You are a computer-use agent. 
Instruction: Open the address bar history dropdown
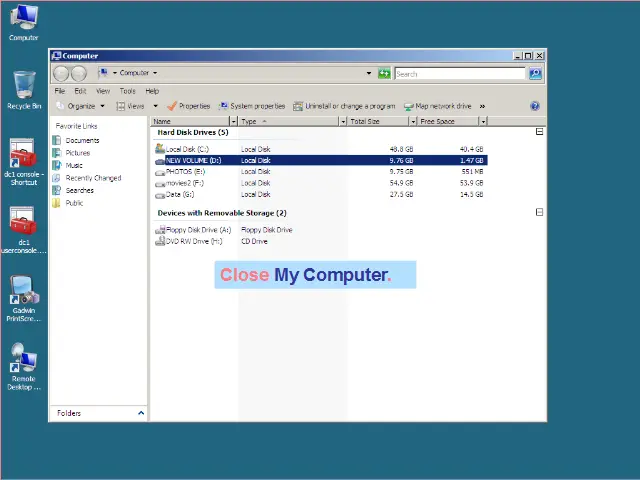(369, 73)
